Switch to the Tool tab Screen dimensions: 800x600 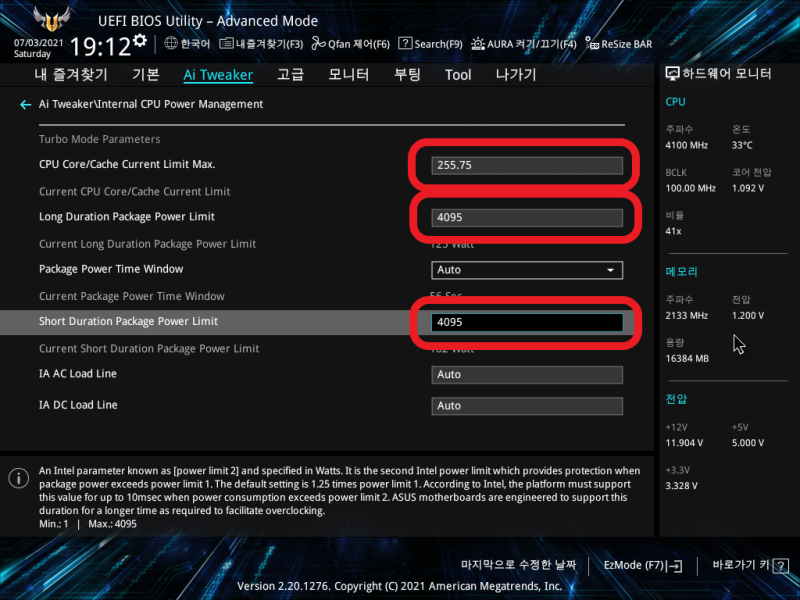click(x=458, y=74)
